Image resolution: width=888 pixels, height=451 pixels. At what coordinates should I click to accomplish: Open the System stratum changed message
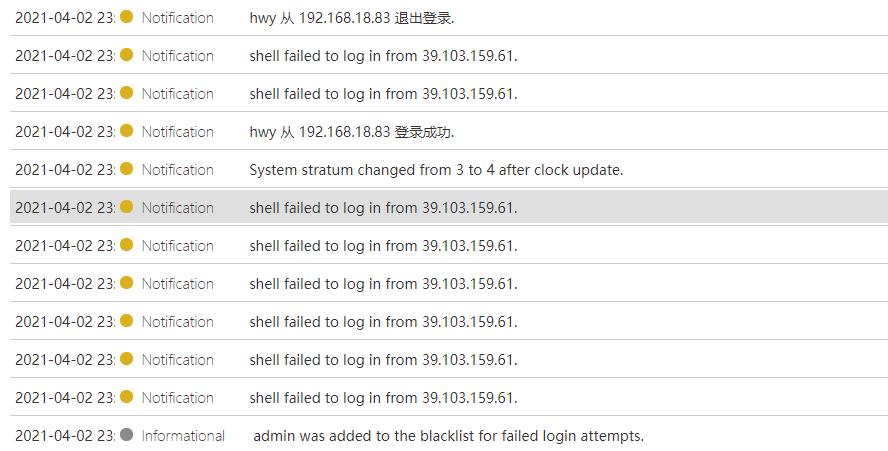click(436, 170)
